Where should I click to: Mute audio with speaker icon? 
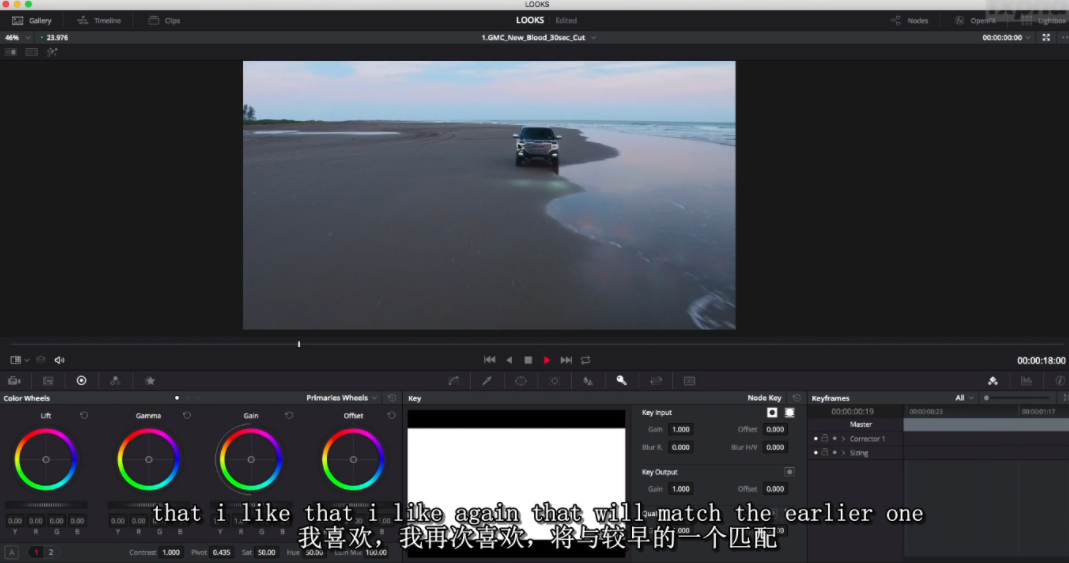pos(59,360)
